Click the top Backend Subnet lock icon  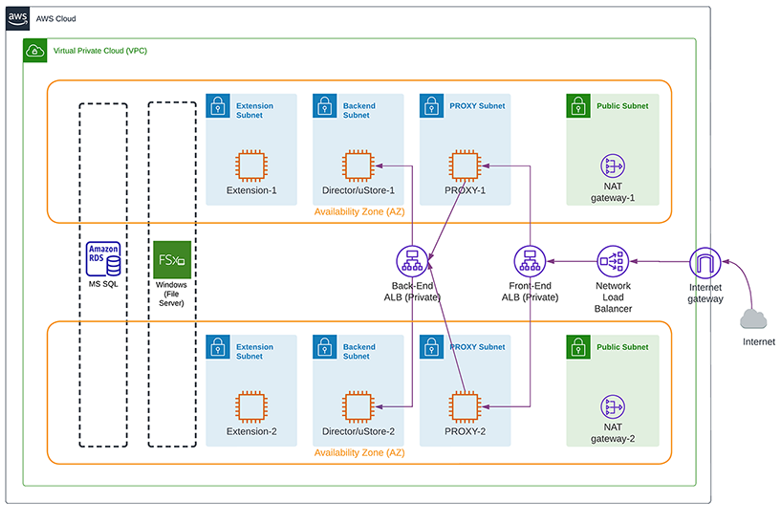coord(325,106)
